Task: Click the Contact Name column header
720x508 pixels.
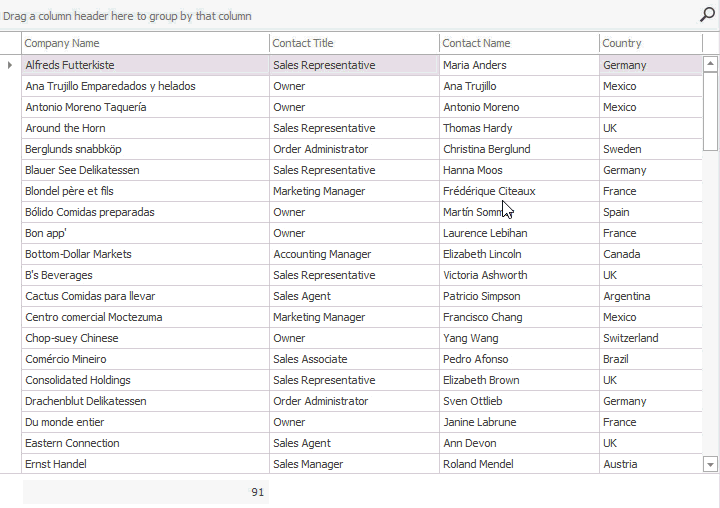Action: (x=519, y=43)
